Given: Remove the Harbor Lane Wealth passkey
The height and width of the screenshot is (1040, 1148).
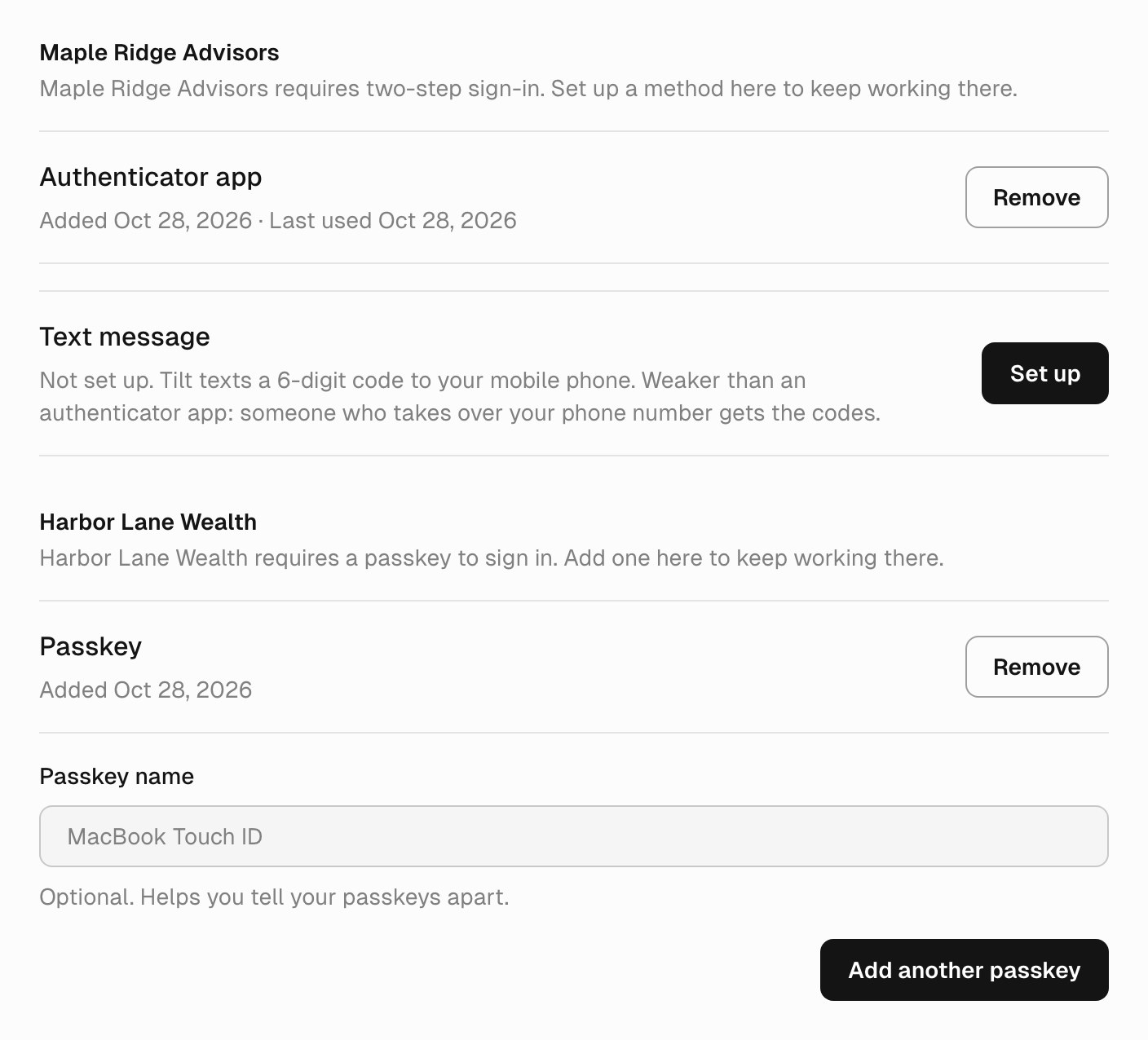Looking at the screenshot, I should pos(1036,667).
